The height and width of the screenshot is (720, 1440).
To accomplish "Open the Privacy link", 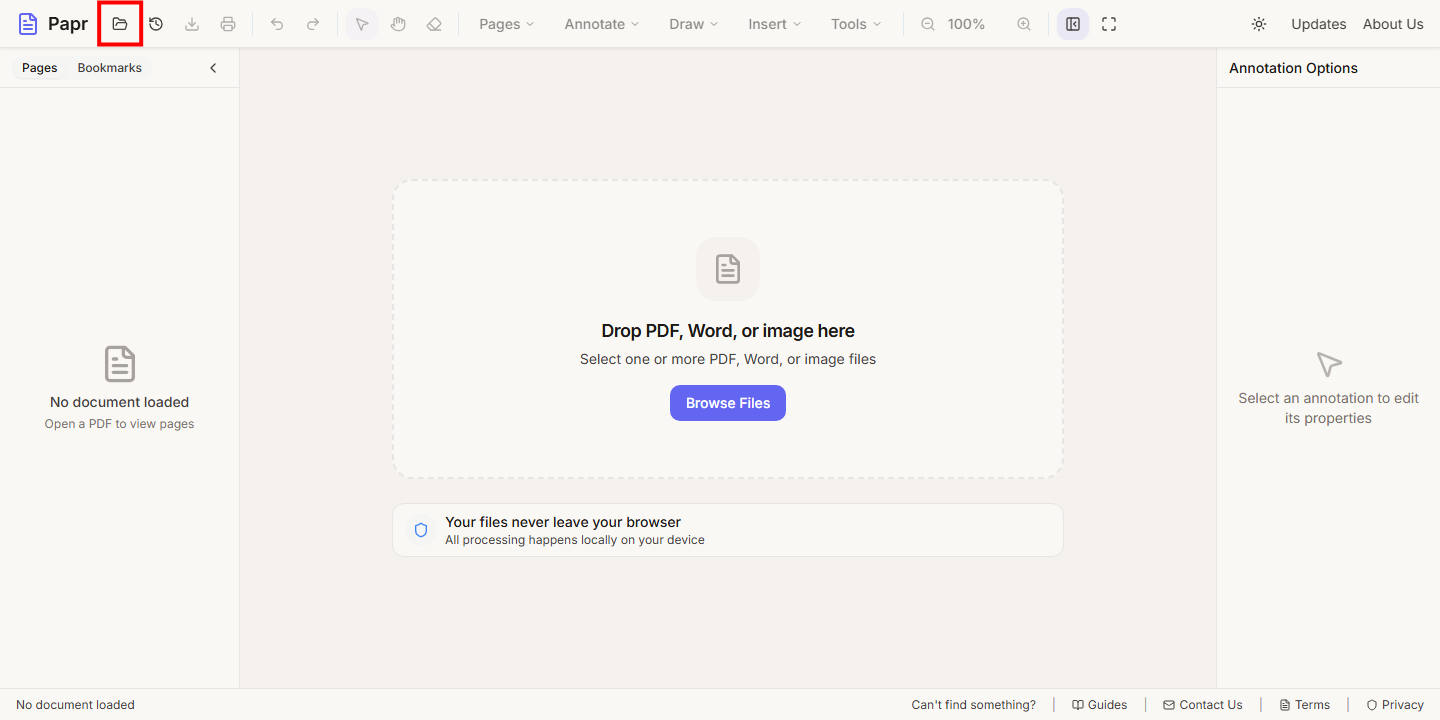I will click(1395, 705).
